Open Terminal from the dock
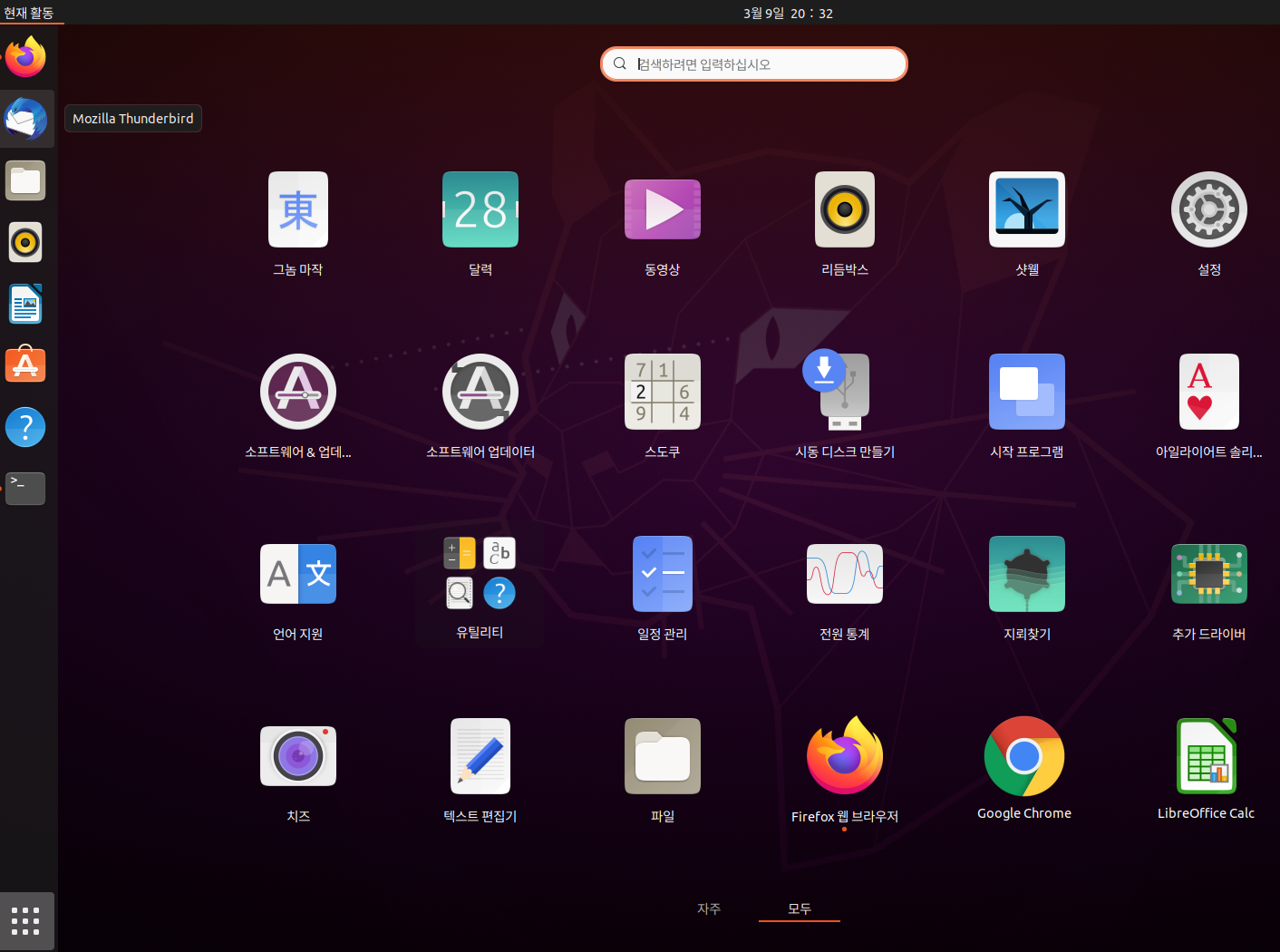Viewport: 1280px width, 952px height. click(x=25, y=489)
